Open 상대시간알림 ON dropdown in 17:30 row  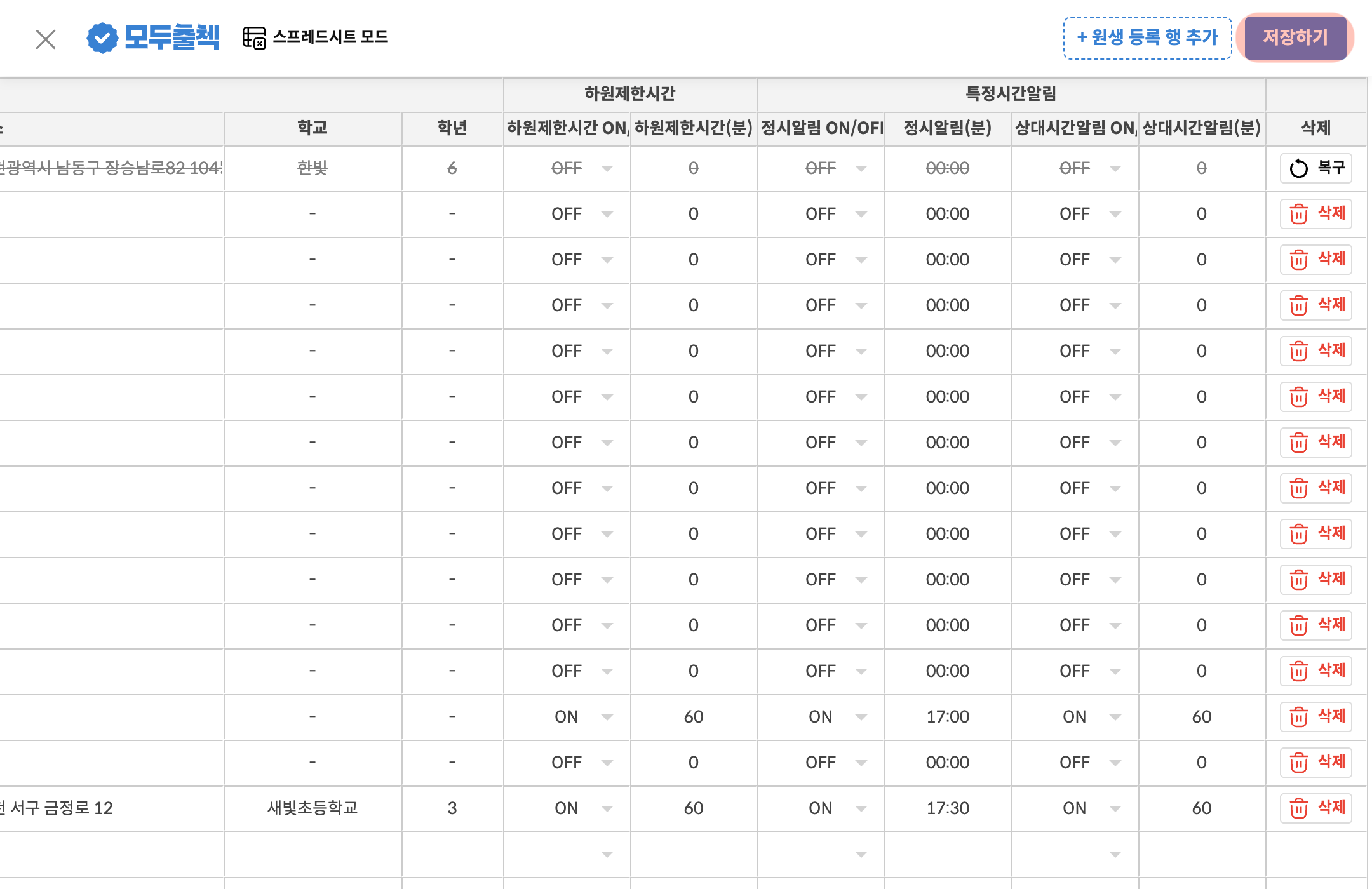(x=1115, y=808)
